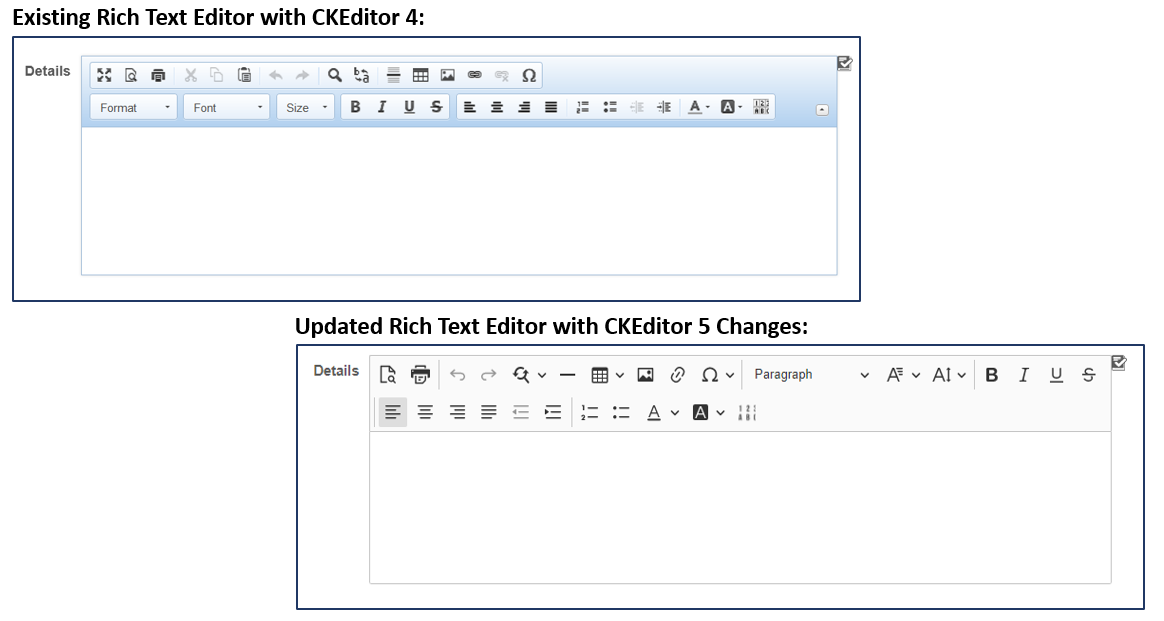Toggle Underline in CKEditor 5 toolbar
This screenshot has height=621, width=1164.
(1056, 375)
